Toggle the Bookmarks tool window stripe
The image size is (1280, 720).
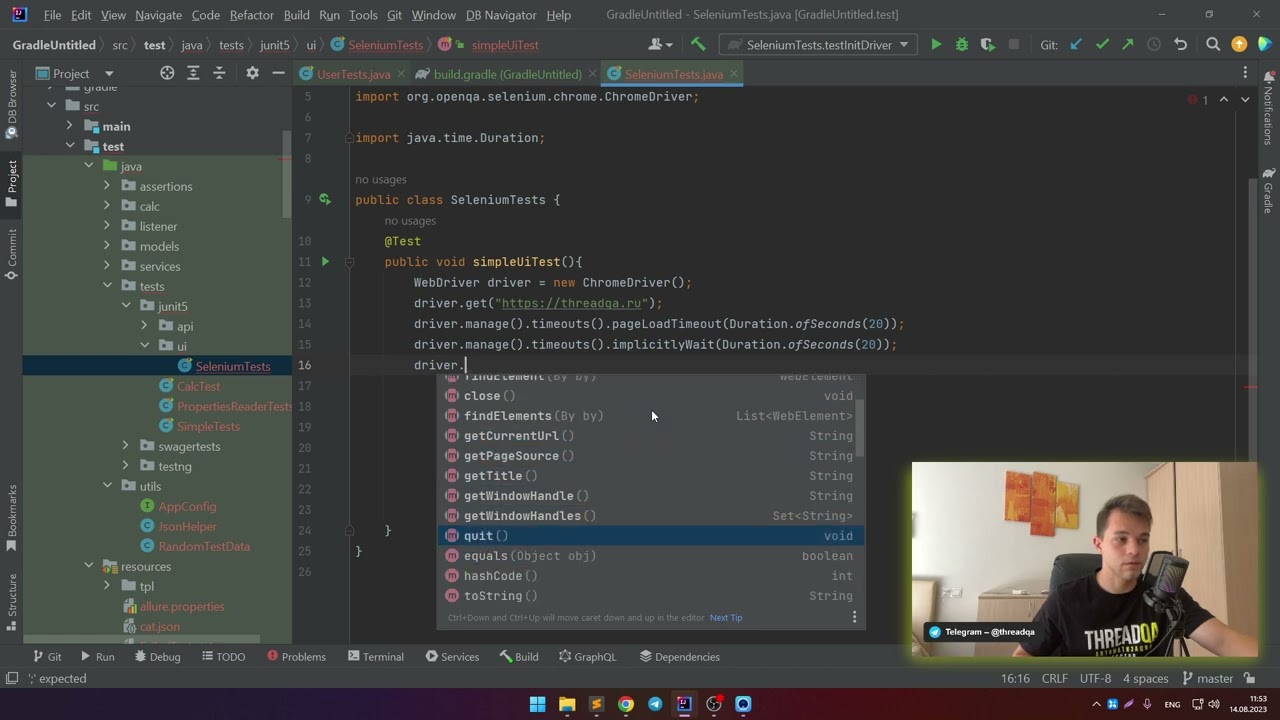pyautogui.click(x=12, y=520)
